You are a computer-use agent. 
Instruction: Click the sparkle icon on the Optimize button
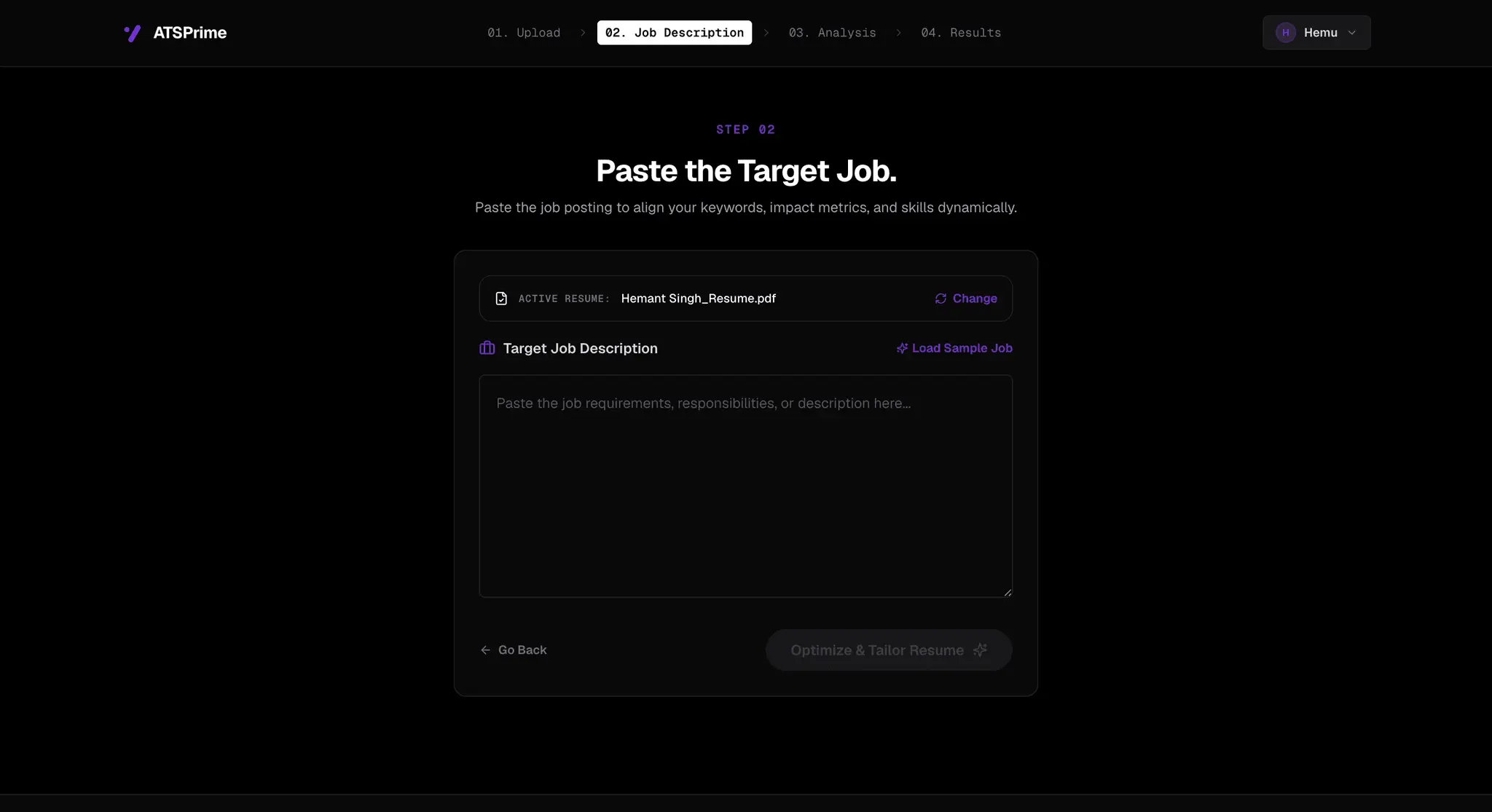click(980, 650)
